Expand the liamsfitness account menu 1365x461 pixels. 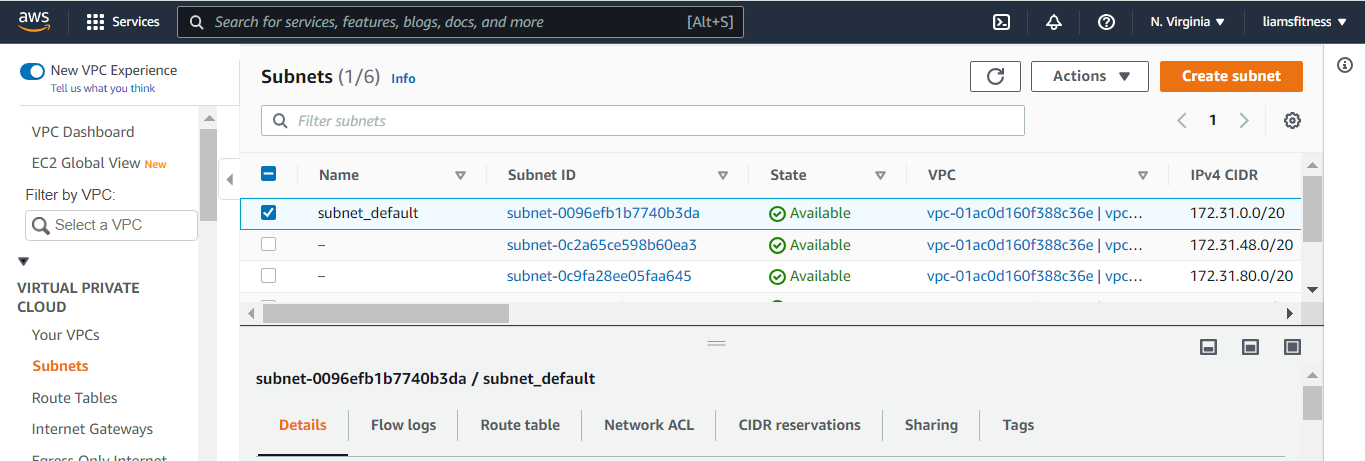[1303, 22]
